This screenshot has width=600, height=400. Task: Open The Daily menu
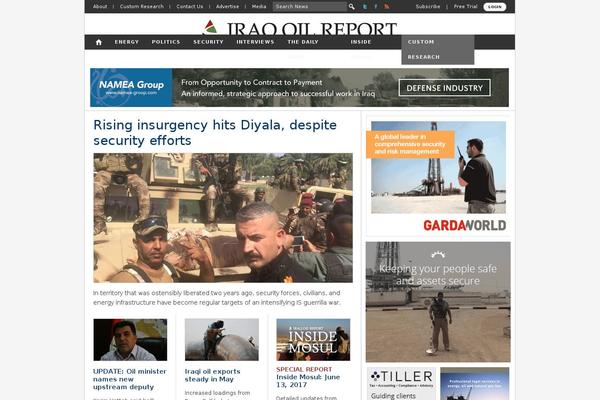point(303,42)
